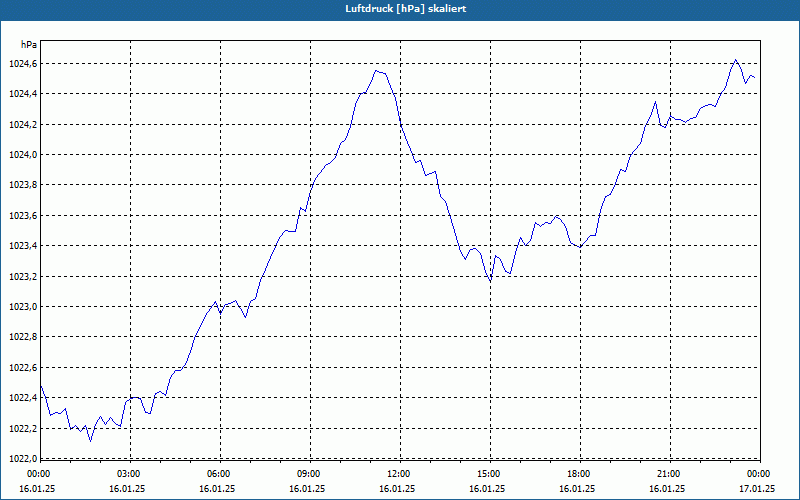Click the 1023,0 y-axis label
Screen dimensions: 800x500
click(x=23, y=307)
